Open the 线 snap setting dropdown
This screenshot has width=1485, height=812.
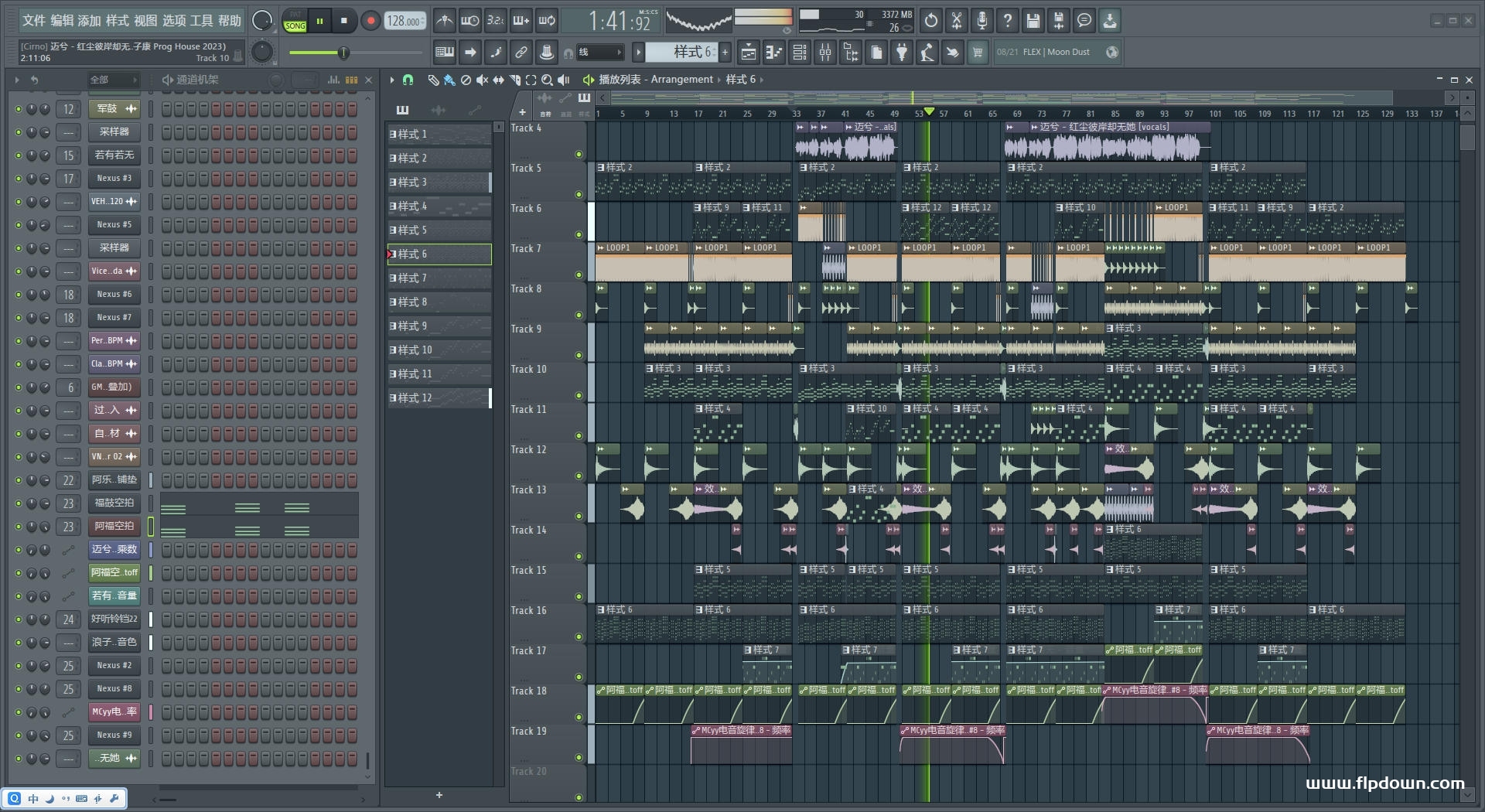tap(600, 53)
